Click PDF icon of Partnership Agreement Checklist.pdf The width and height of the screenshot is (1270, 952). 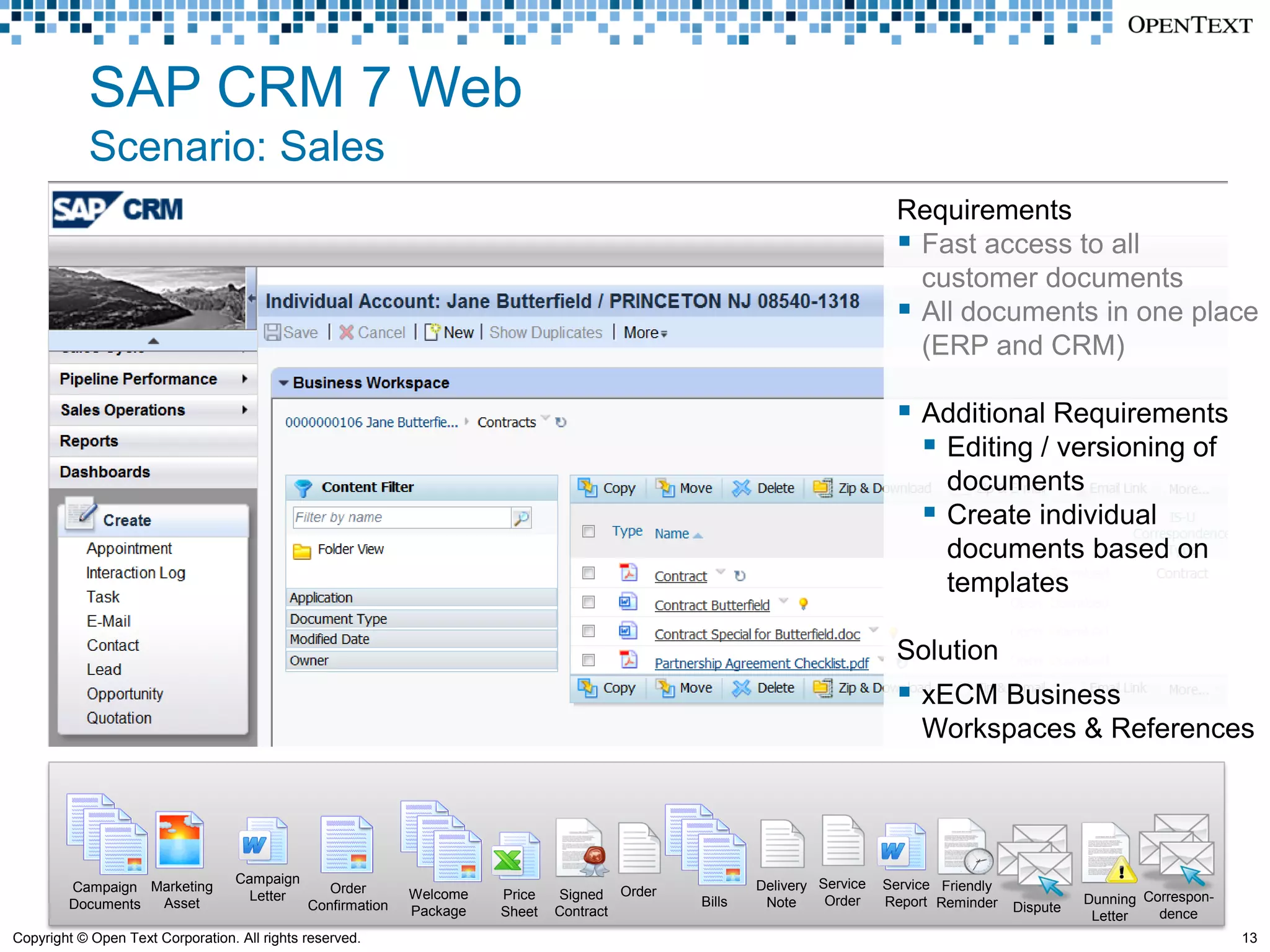click(628, 659)
